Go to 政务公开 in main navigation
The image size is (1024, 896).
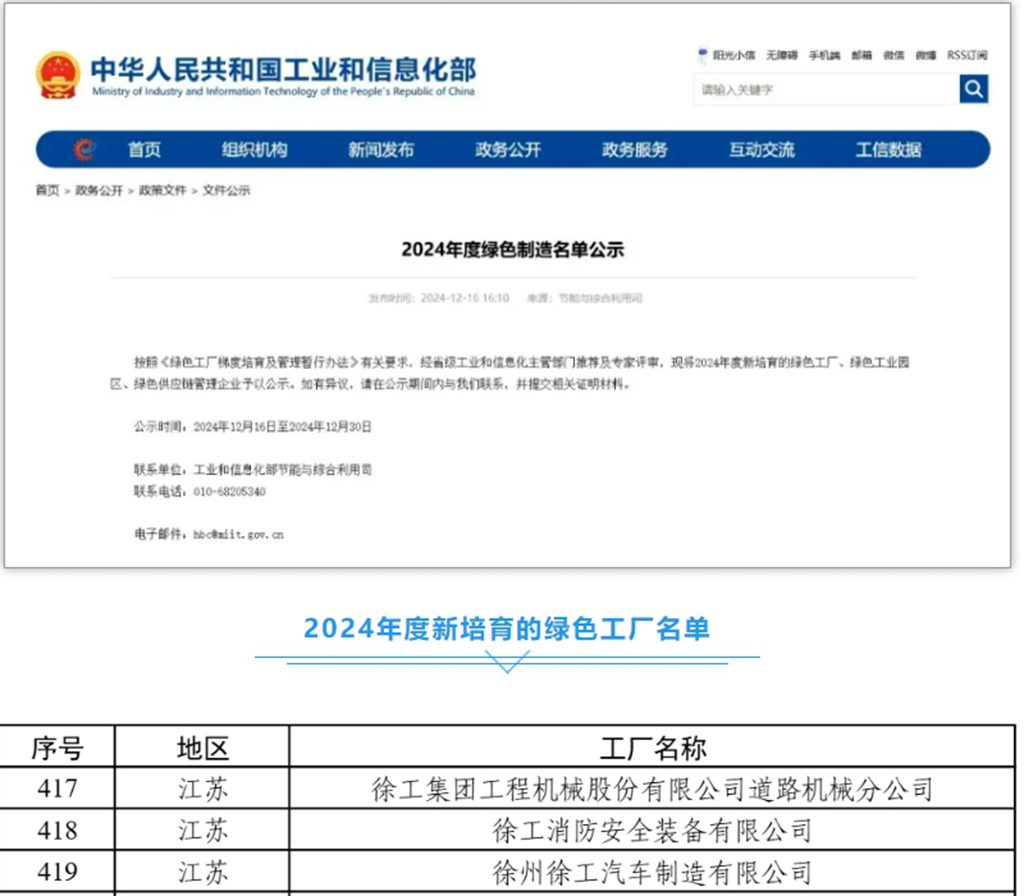[x=508, y=150]
